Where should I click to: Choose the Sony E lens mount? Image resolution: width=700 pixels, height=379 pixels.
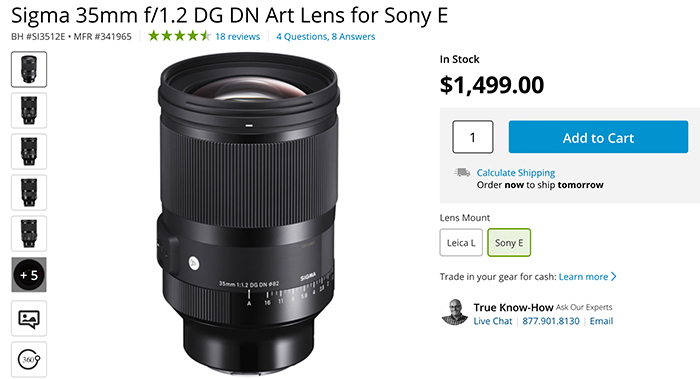pyautogui.click(x=509, y=242)
